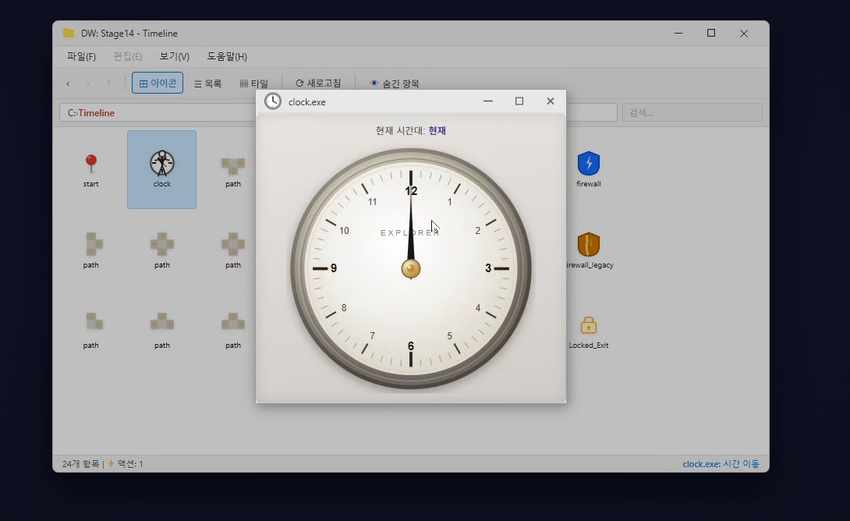Click the 현재 시간대 label in clock window
The height and width of the screenshot is (521, 850).
point(401,131)
